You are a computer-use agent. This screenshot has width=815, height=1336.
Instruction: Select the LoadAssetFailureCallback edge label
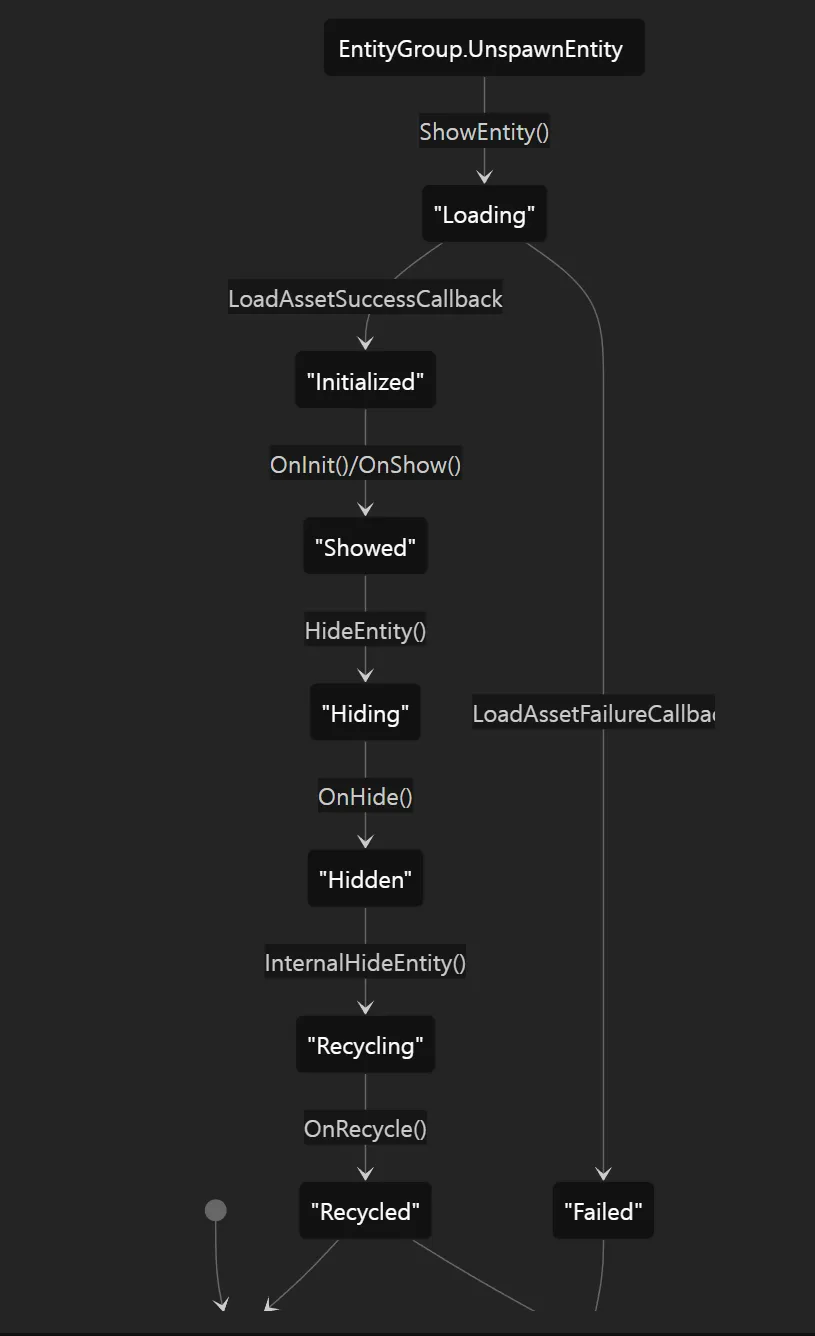pyautogui.click(x=594, y=713)
